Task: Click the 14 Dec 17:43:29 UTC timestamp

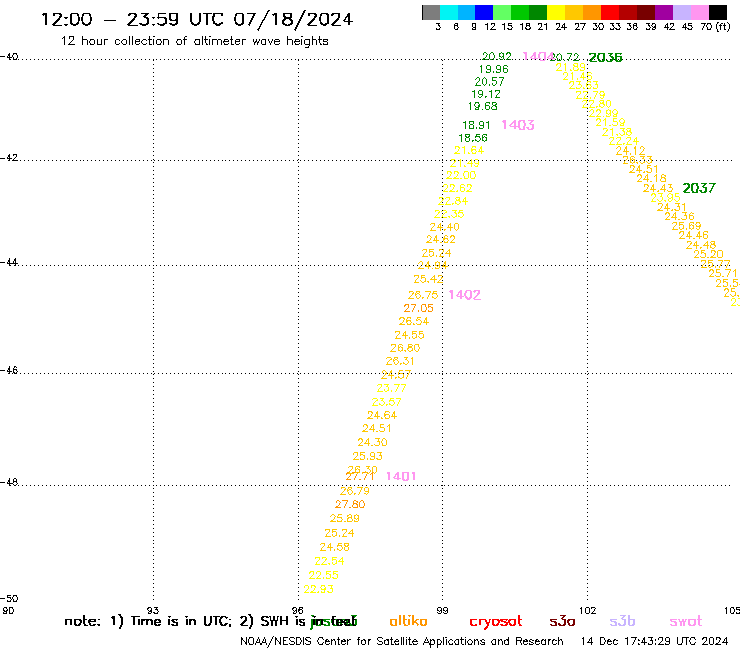Action: tap(654, 641)
